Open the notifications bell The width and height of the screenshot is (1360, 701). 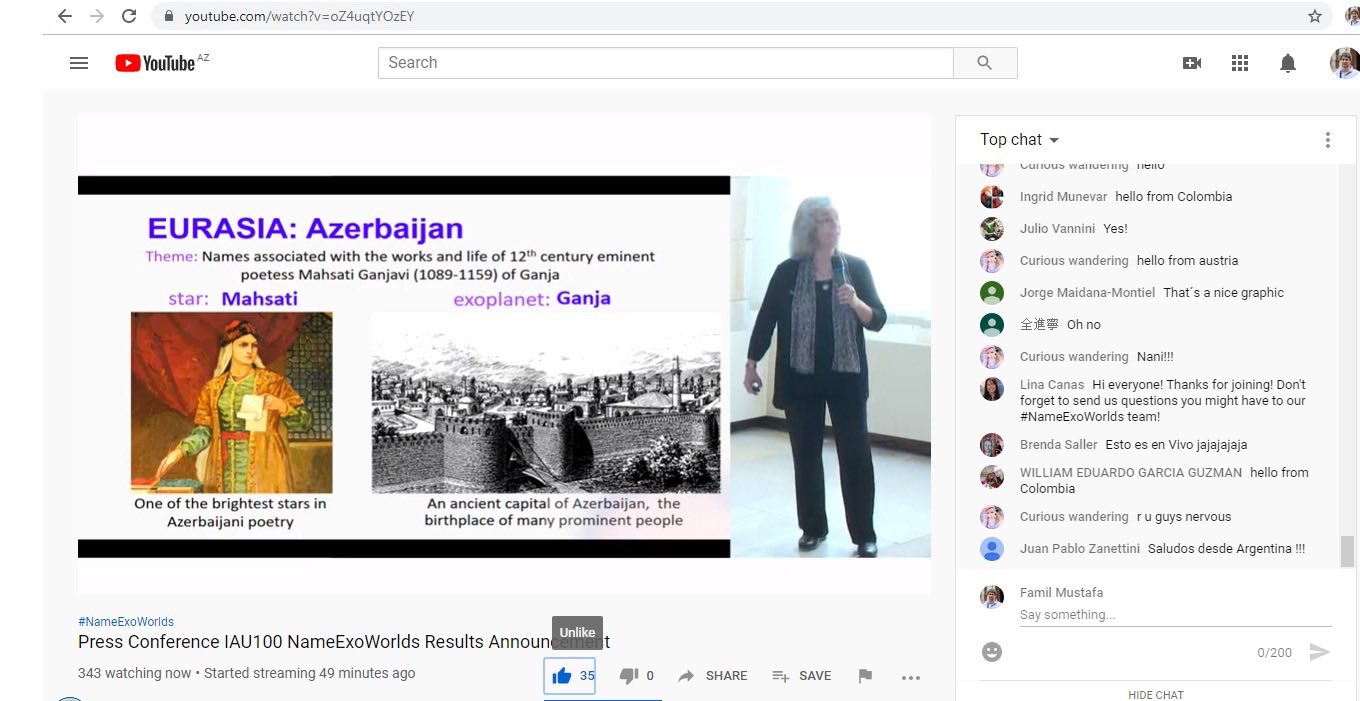[x=1288, y=63]
